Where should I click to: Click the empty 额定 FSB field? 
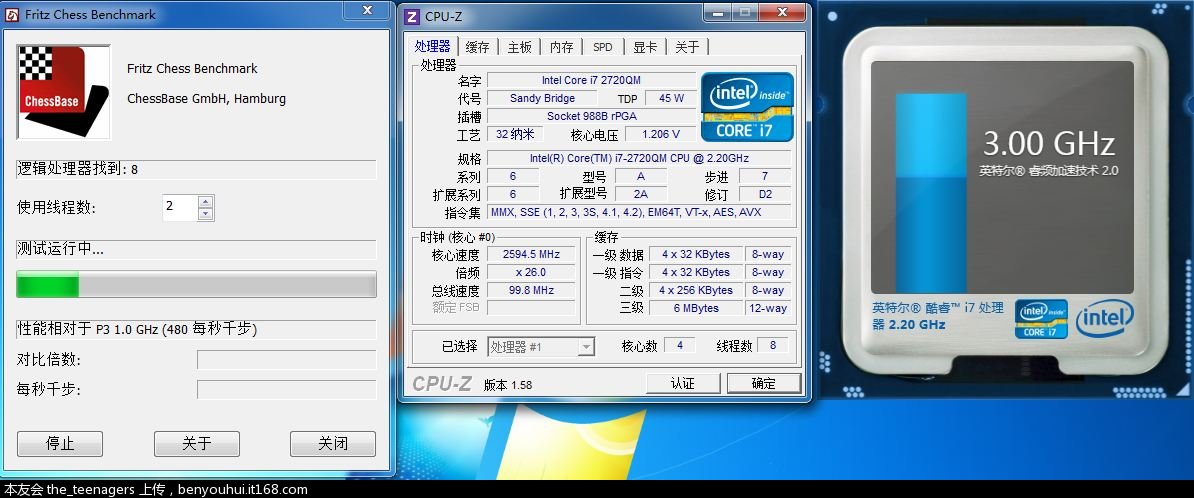click(532, 308)
